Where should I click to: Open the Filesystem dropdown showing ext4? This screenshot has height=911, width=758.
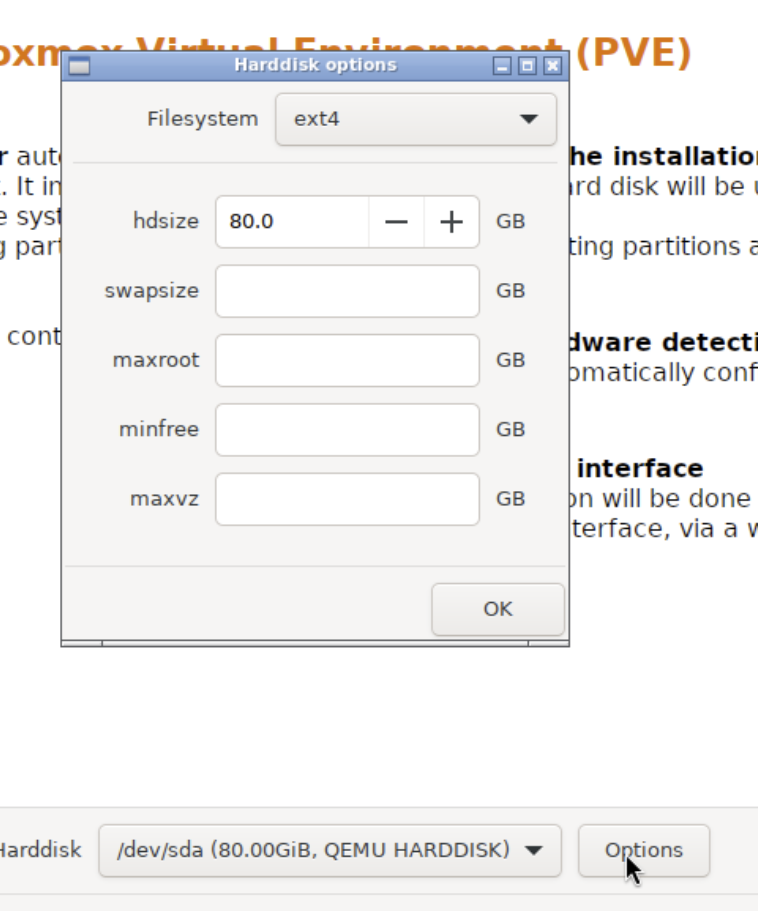pos(416,119)
